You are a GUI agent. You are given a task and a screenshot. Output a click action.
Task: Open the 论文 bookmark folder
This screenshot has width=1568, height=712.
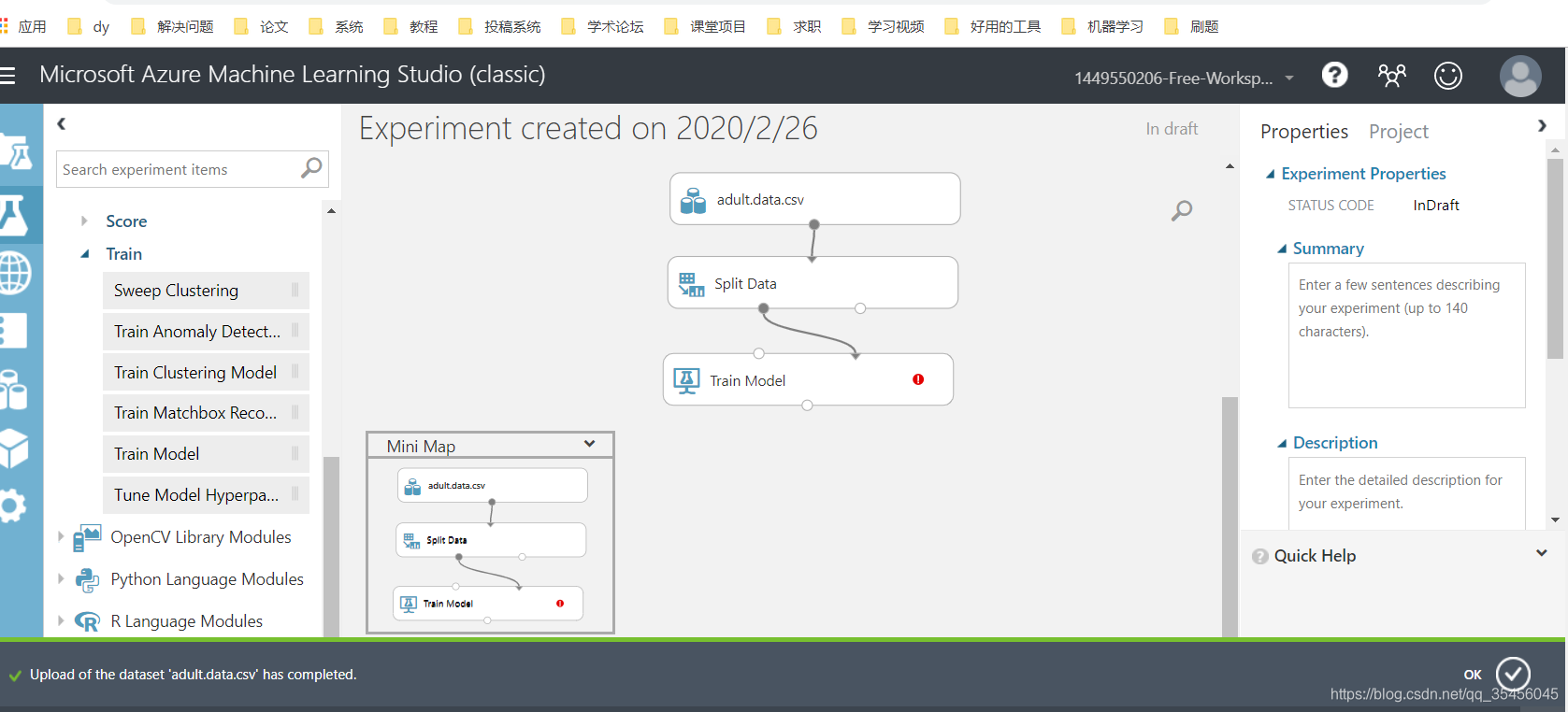point(261,26)
